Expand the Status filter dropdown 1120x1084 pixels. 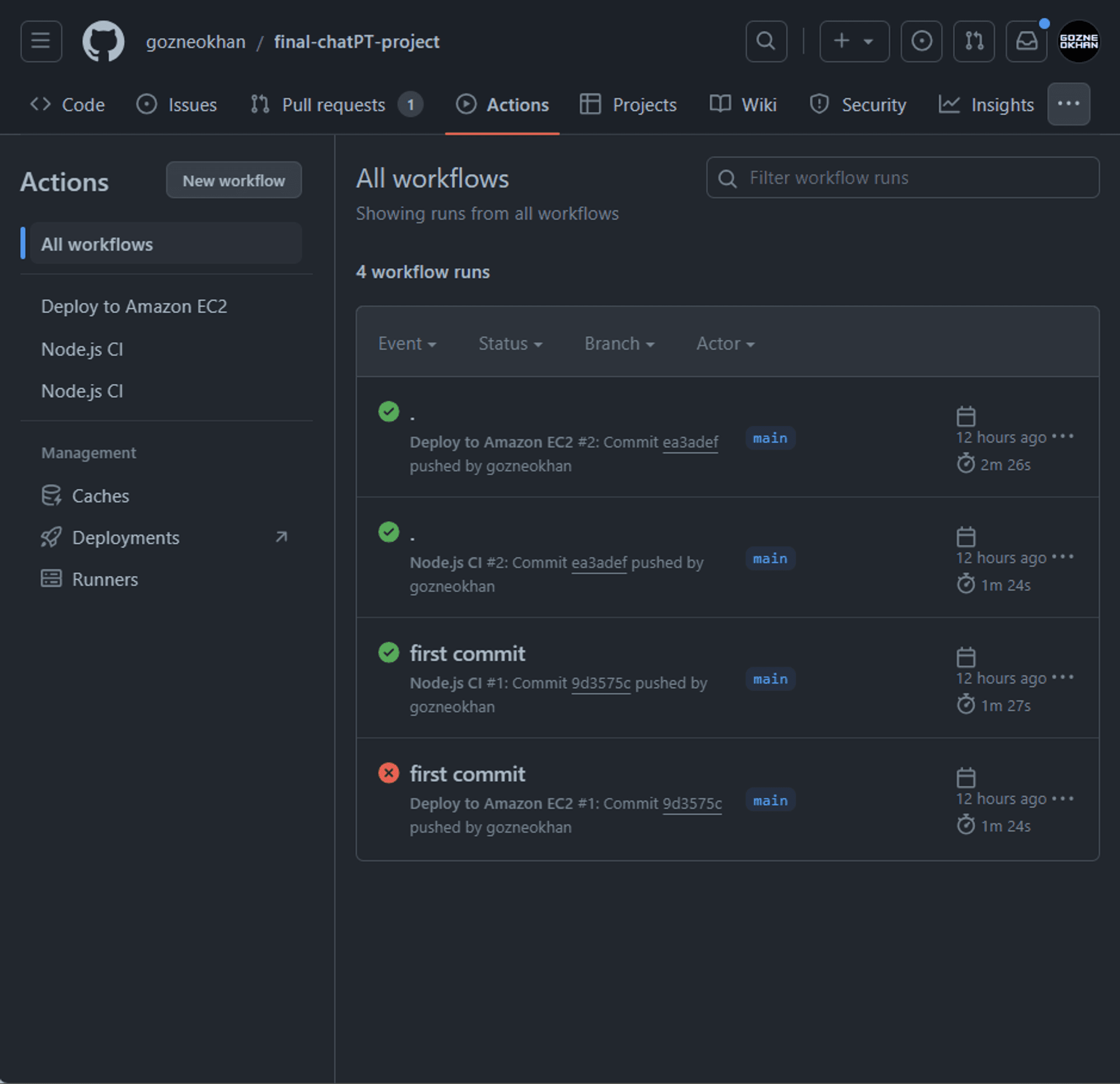click(510, 343)
